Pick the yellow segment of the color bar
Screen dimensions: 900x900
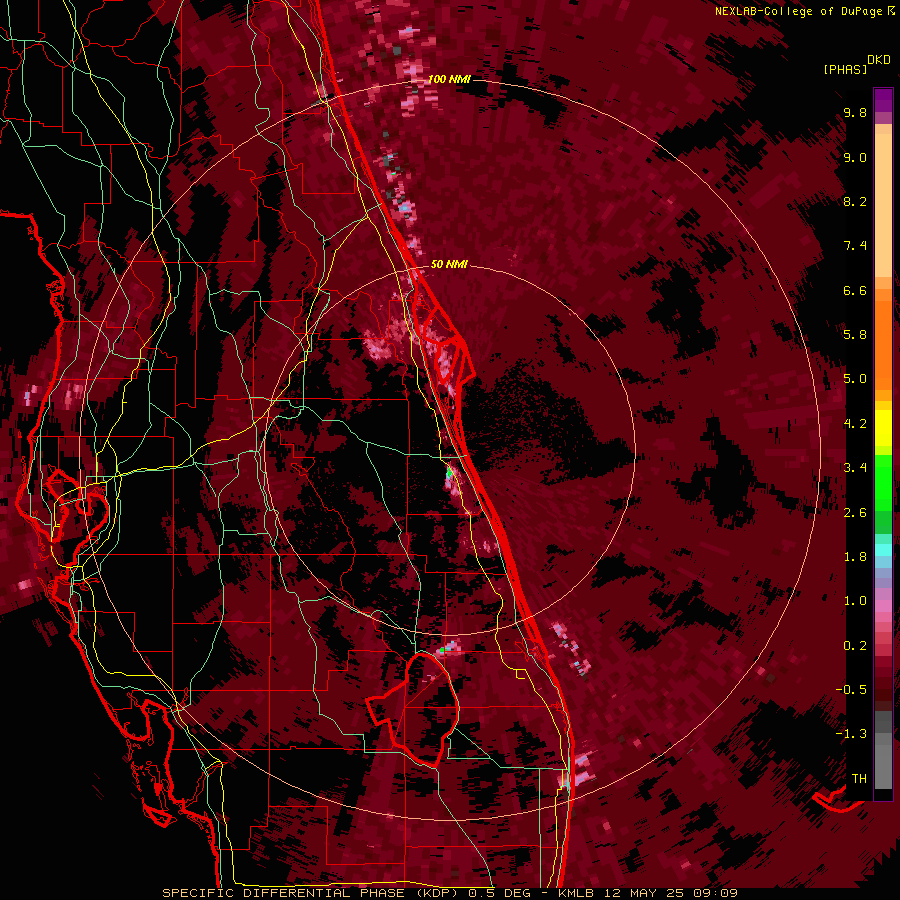point(883,428)
